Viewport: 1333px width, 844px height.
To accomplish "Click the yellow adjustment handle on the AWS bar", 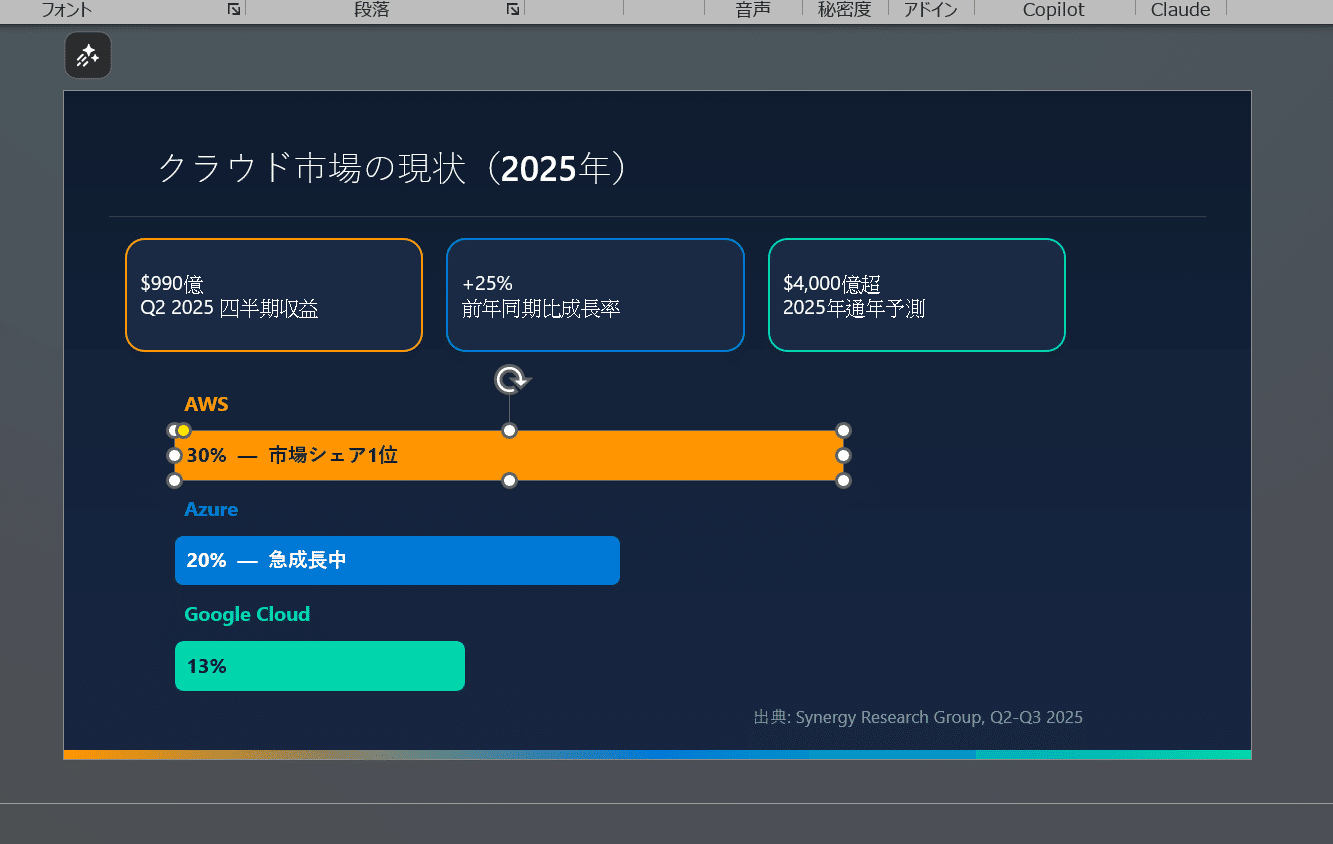I will tap(183, 431).
